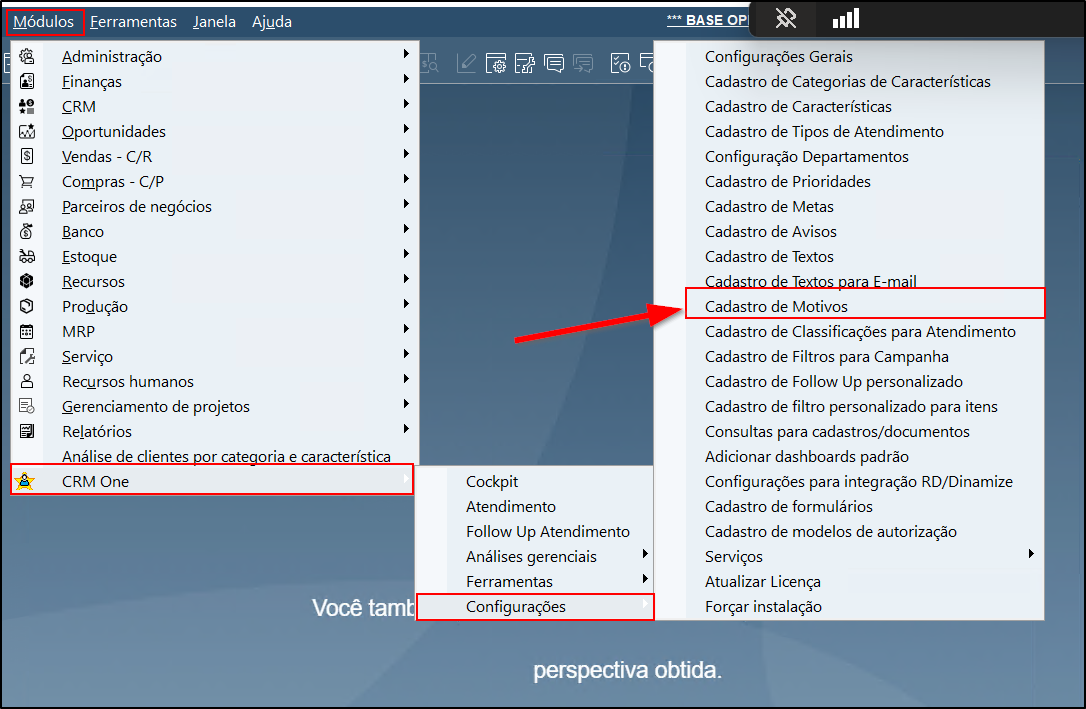This screenshot has width=1086, height=709.
Task: Expand the Análises gerenciais submenu arrow
Action: coord(645,554)
